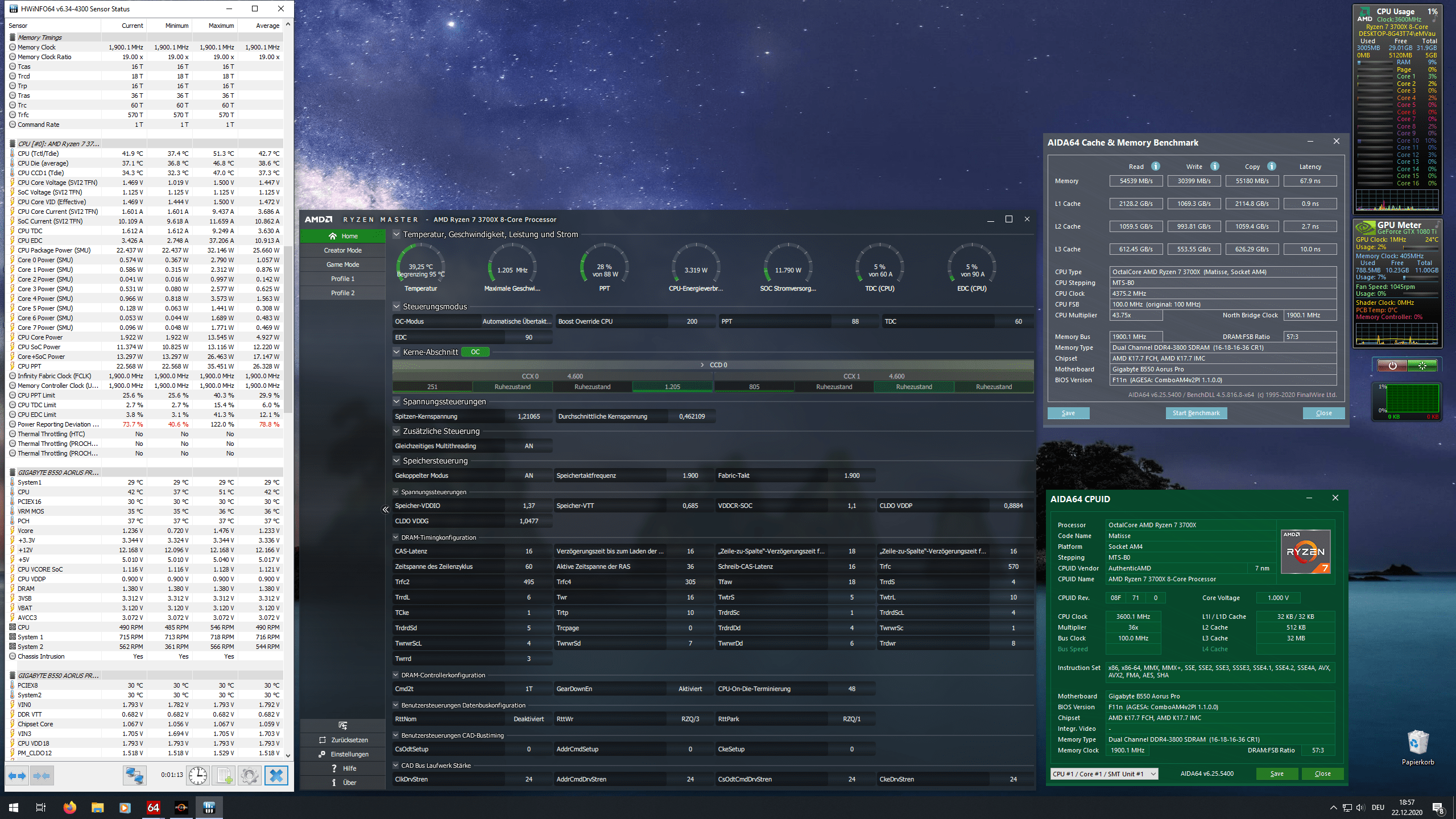The image size is (1456, 819).
Task: Click the Read info icon in AIDA64 benchmark
Action: click(1155, 166)
